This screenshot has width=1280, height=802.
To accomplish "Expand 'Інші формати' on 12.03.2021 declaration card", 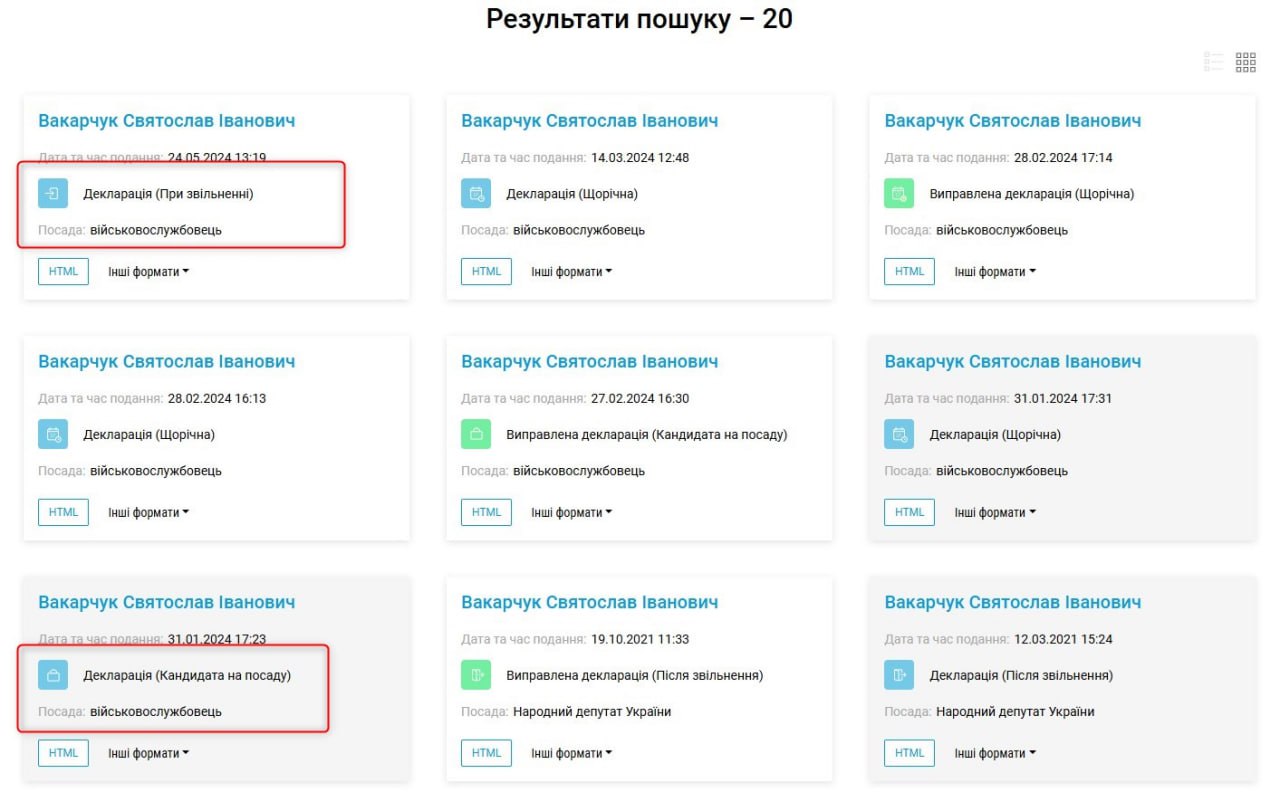I will click(994, 754).
